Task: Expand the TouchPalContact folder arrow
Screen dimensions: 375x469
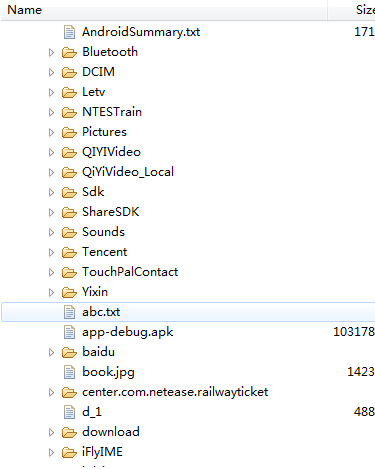Action: click(x=51, y=272)
